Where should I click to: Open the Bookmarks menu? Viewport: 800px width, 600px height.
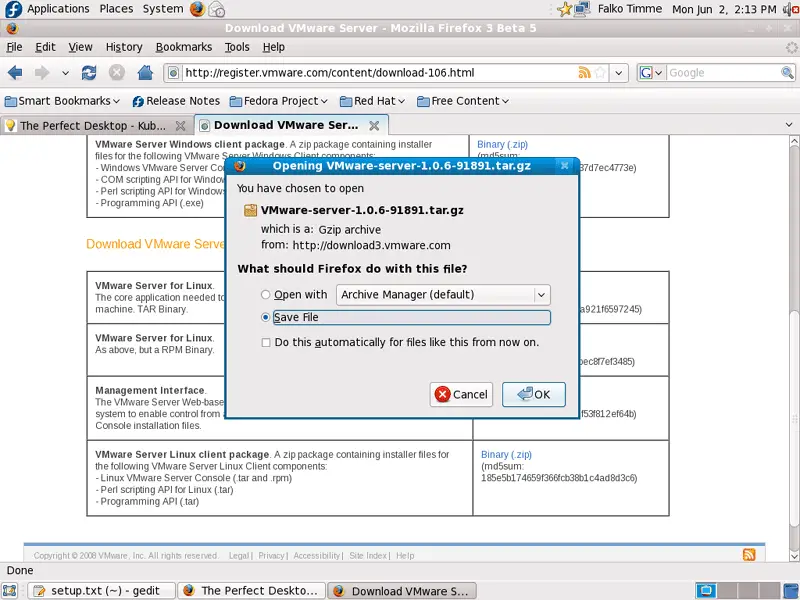click(x=184, y=47)
